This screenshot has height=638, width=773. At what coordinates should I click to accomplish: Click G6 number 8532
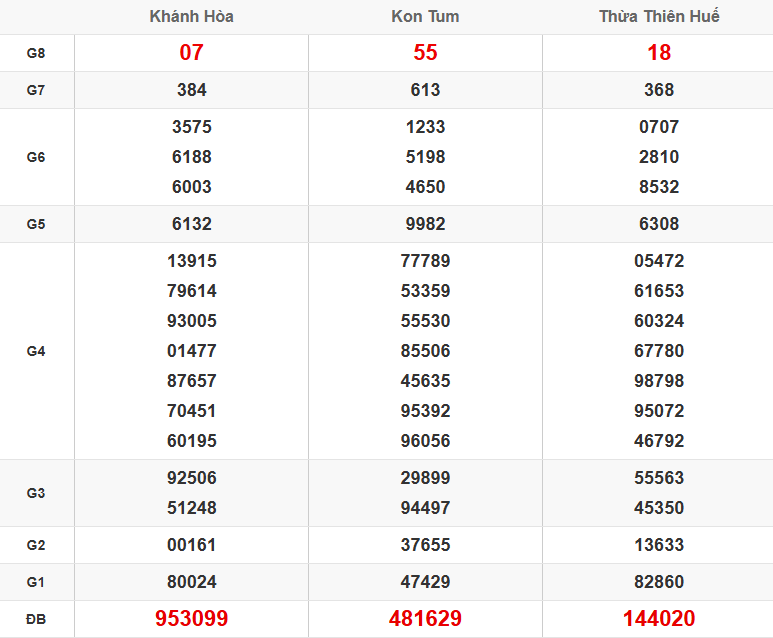pos(659,187)
